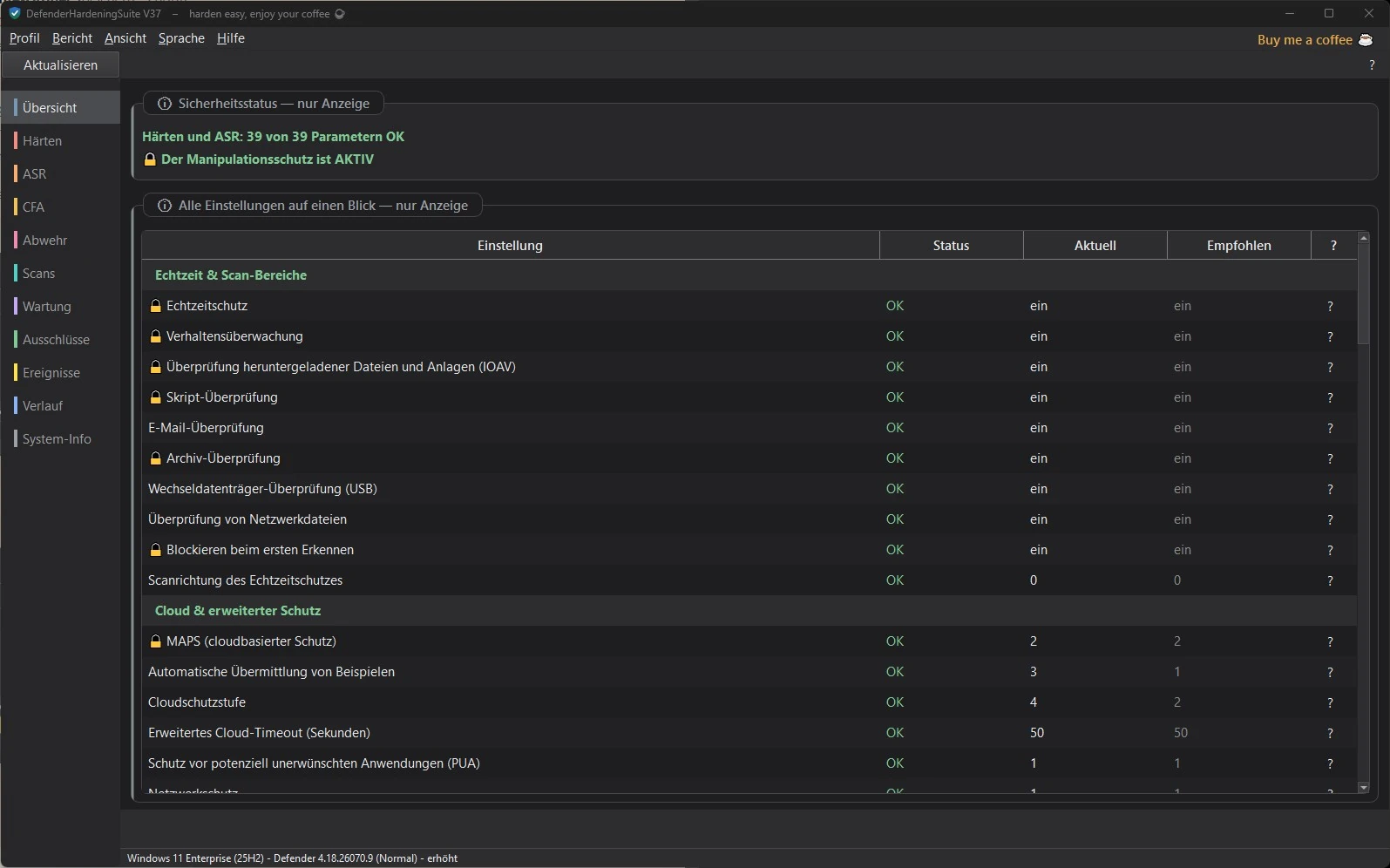This screenshot has height=868, width=1390.
Task: Click the lock icon next to Verhaltensüberwachung
Action: [156, 336]
